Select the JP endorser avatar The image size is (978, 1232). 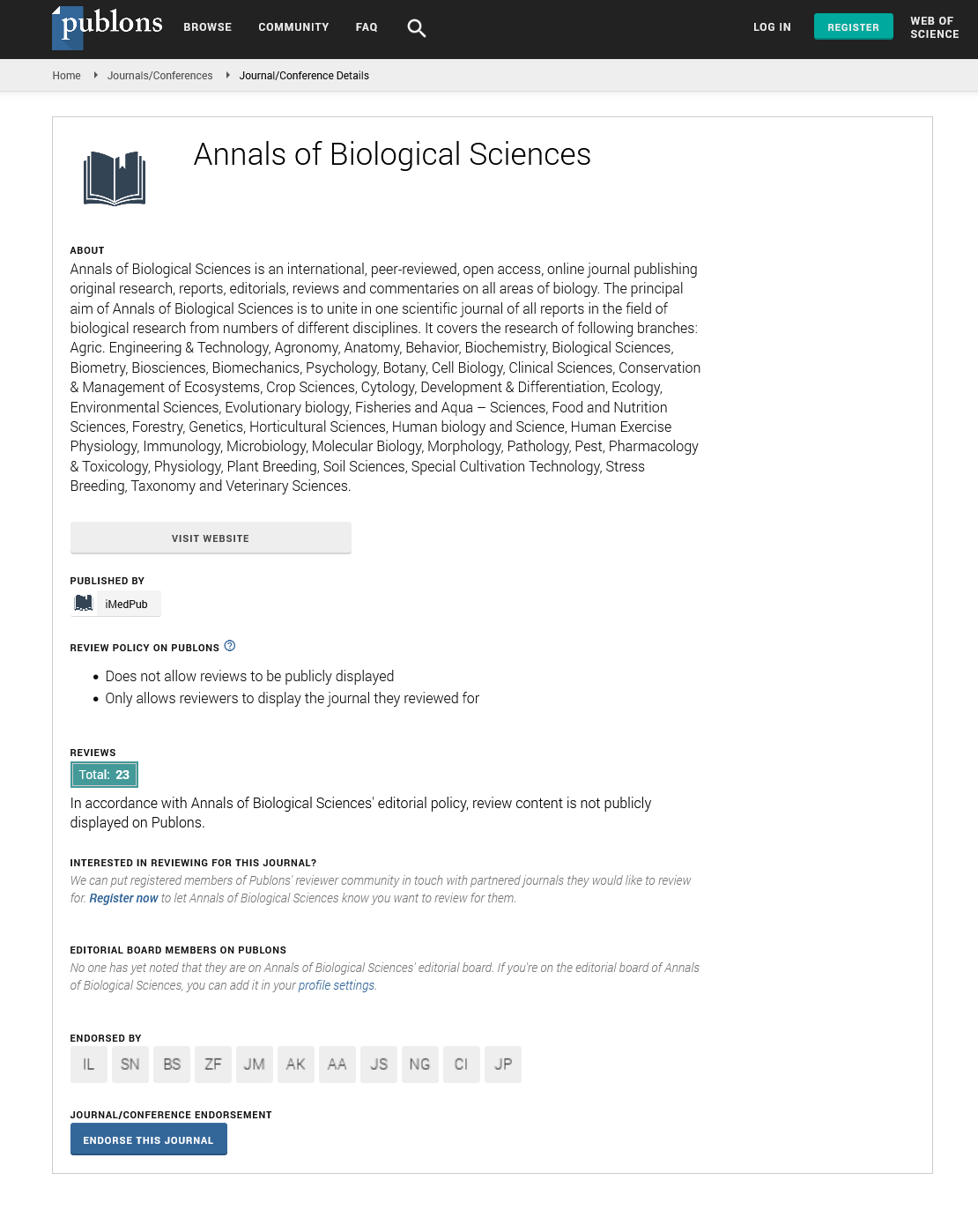pyautogui.click(x=503, y=1065)
